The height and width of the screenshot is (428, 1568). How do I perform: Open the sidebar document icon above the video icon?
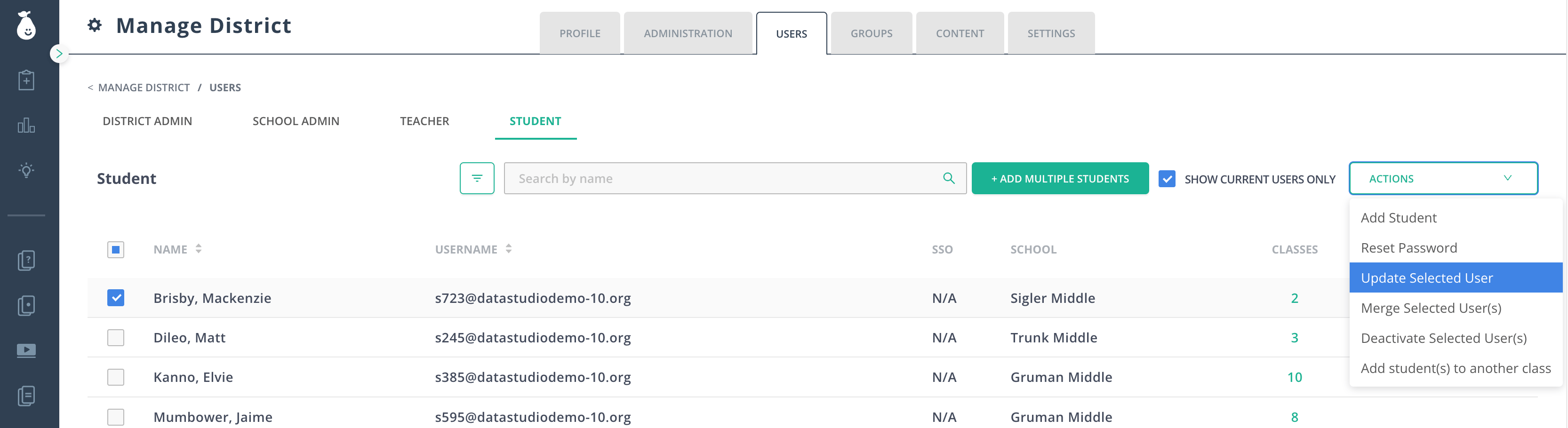(x=26, y=305)
